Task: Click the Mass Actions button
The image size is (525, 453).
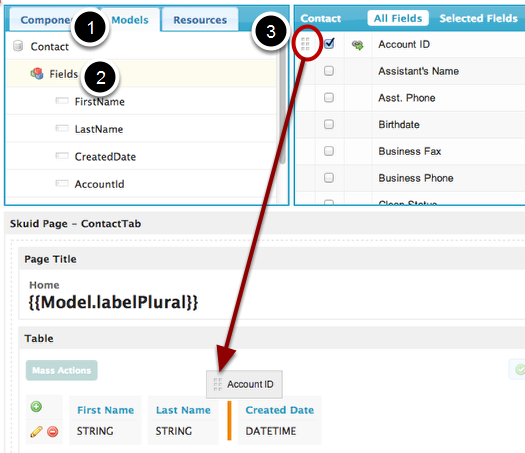Action: pyautogui.click(x=62, y=370)
